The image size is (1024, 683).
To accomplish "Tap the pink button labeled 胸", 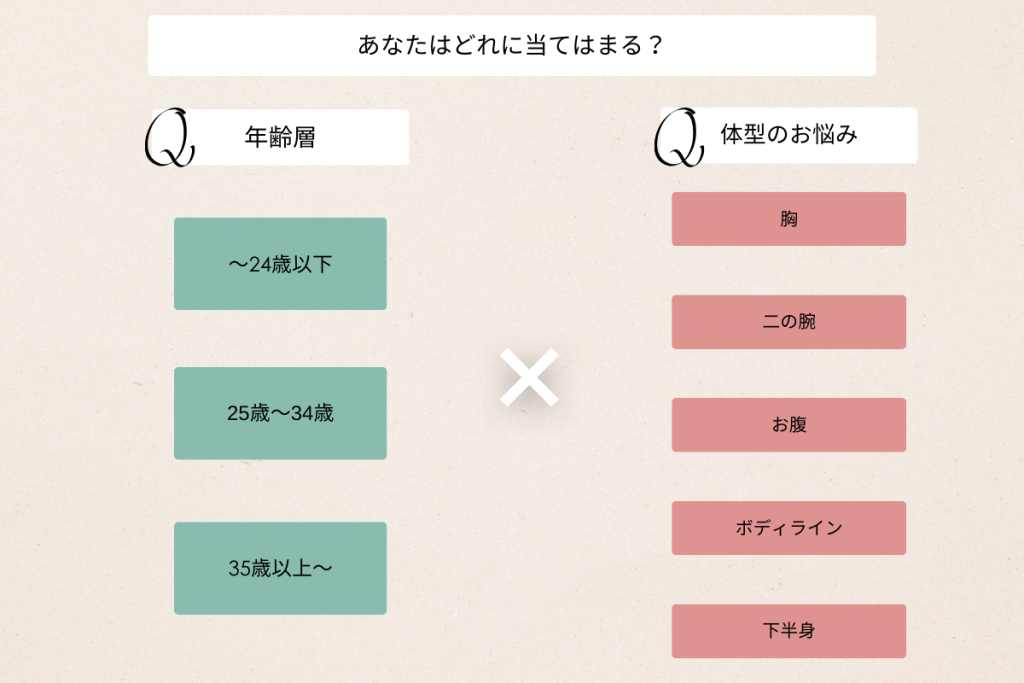I will pyautogui.click(x=788, y=219).
